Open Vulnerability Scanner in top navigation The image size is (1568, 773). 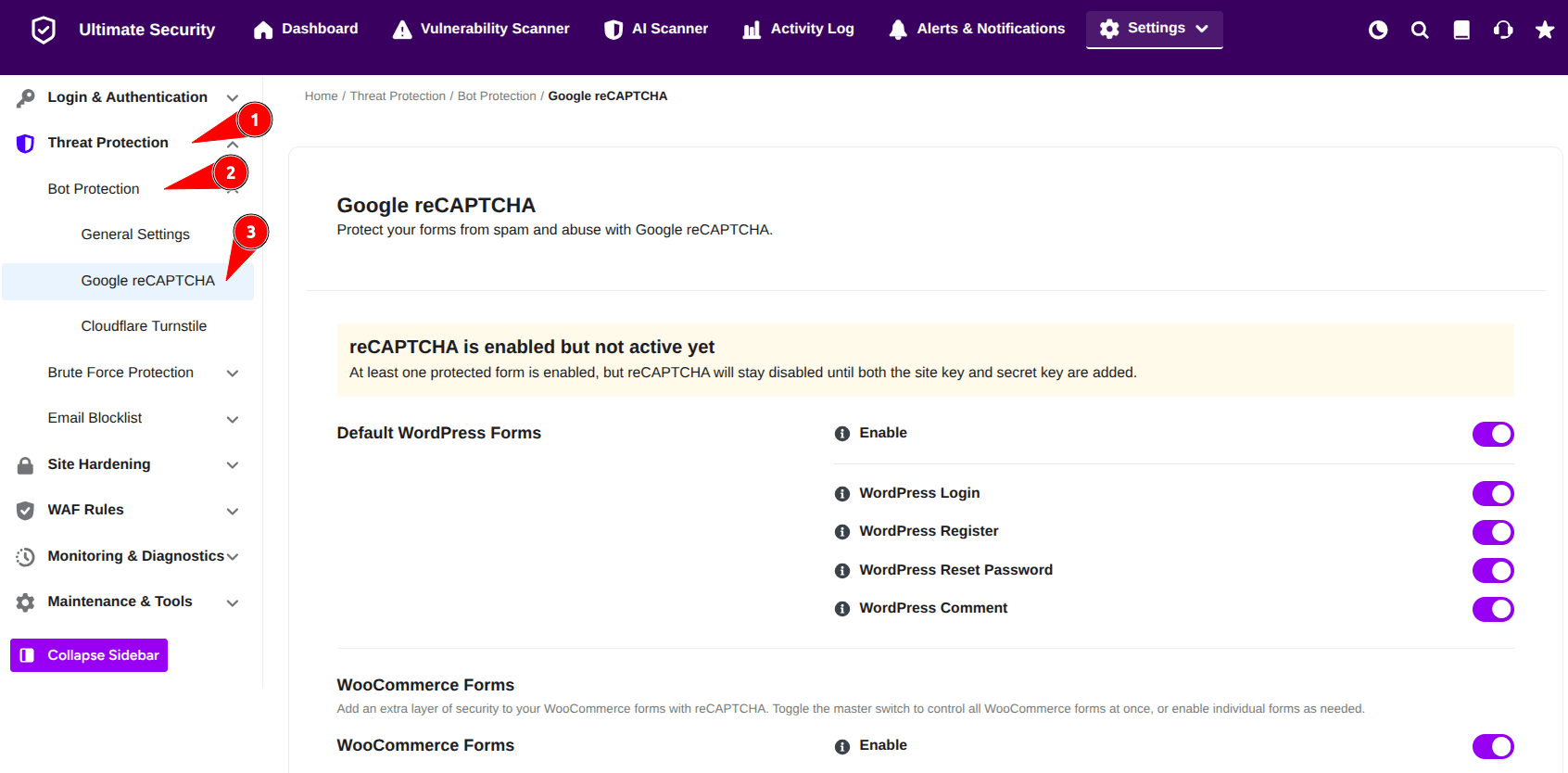pyautogui.click(x=481, y=30)
